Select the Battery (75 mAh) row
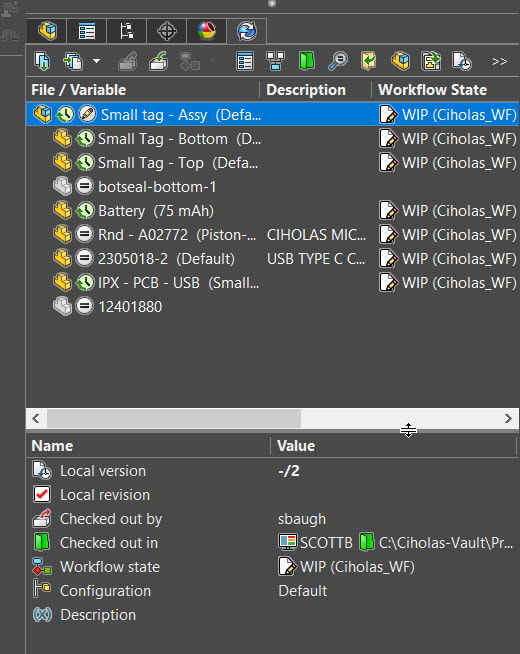 point(272,211)
